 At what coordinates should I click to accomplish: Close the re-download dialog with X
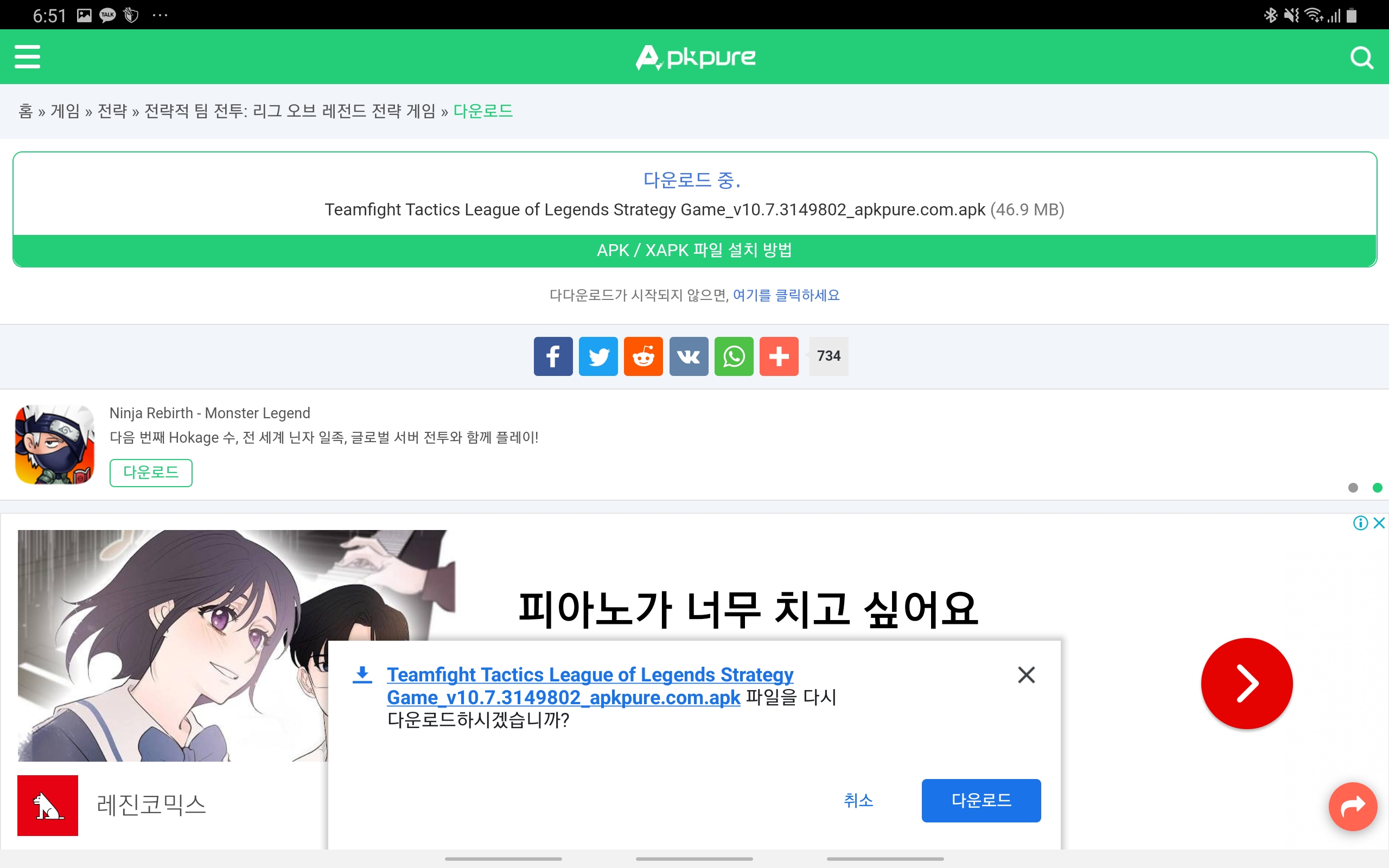click(x=1025, y=674)
